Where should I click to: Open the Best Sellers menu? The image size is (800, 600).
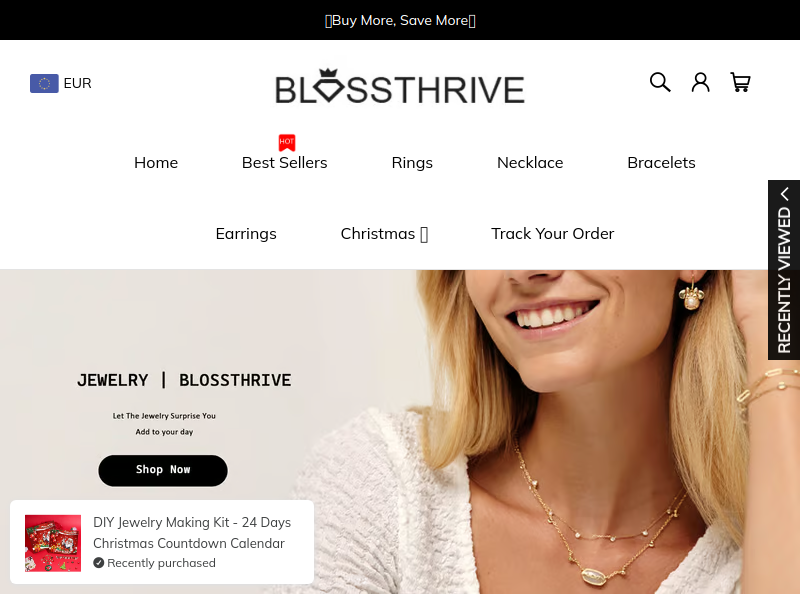[x=285, y=163]
